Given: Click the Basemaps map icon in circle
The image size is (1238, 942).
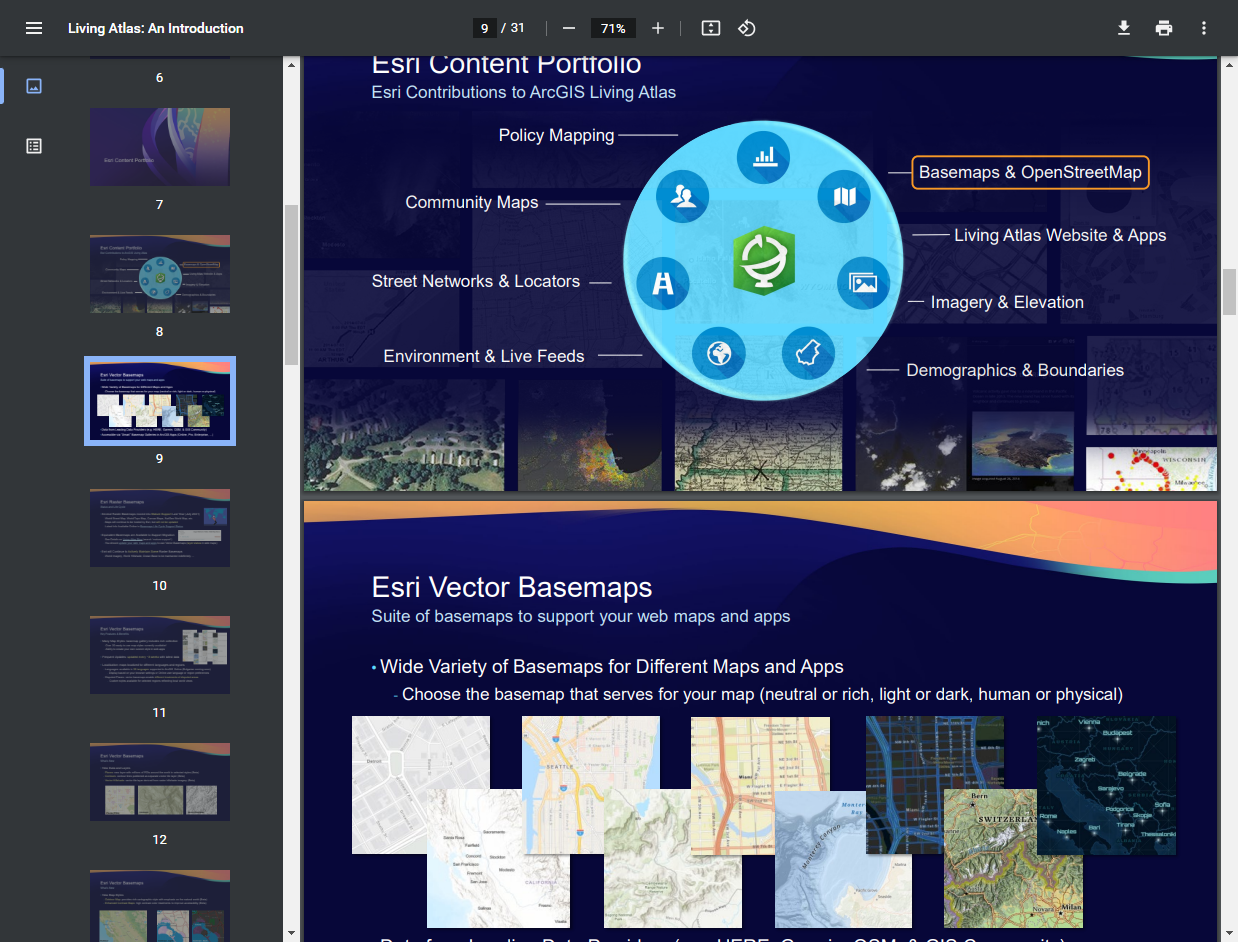Looking at the screenshot, I should point(845,196).
